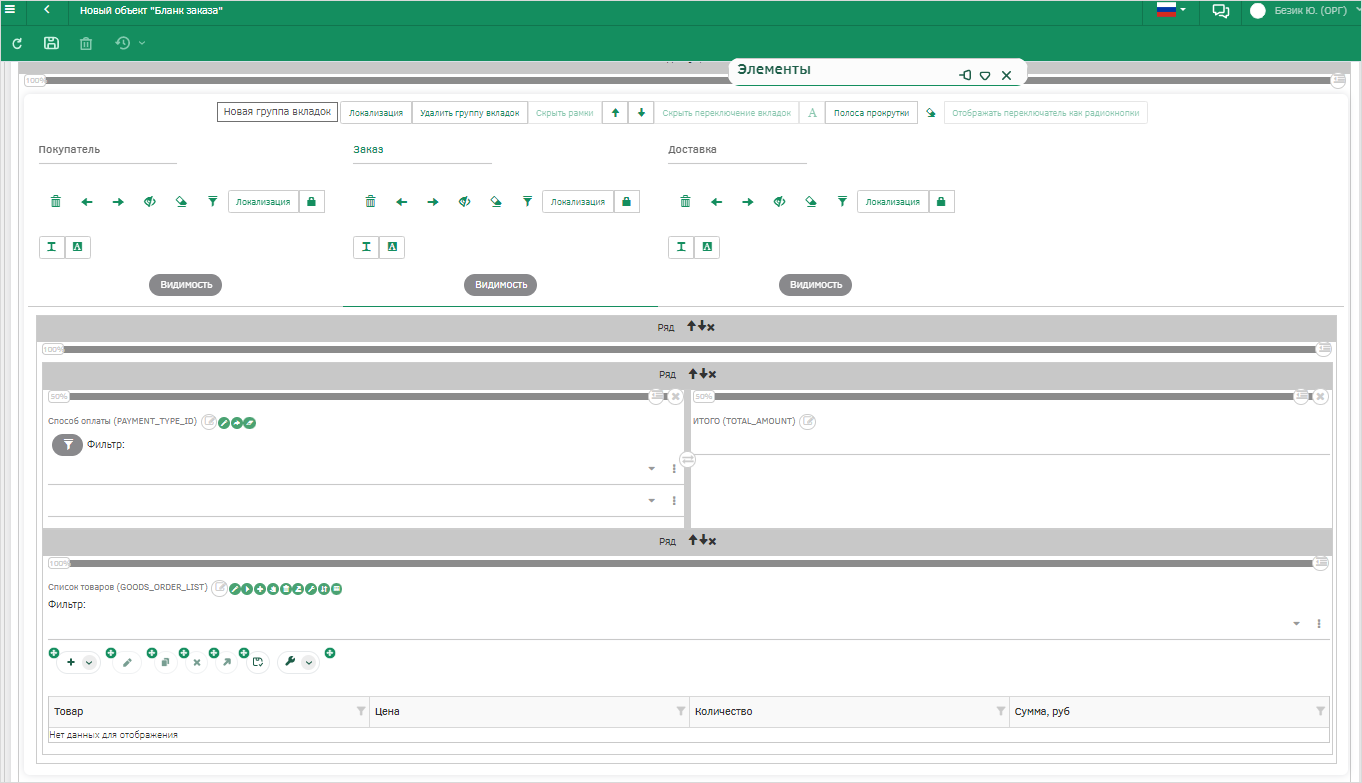
Task: Click Видимость under the Доставка tab
Action: point(816,285)
